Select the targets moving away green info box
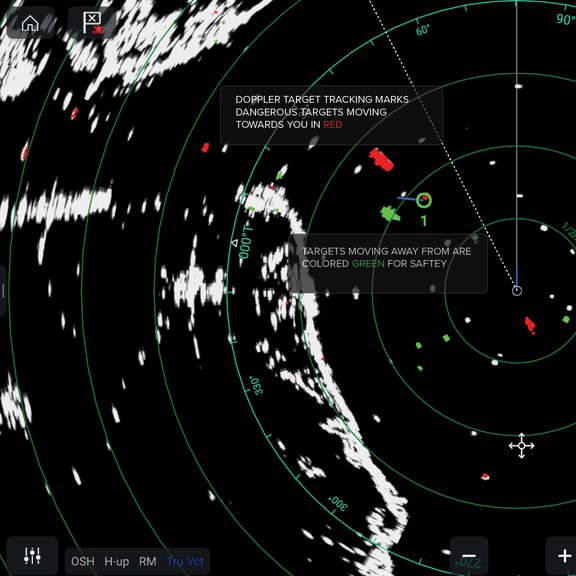This screenshot has width=576, height=576. 388,263
